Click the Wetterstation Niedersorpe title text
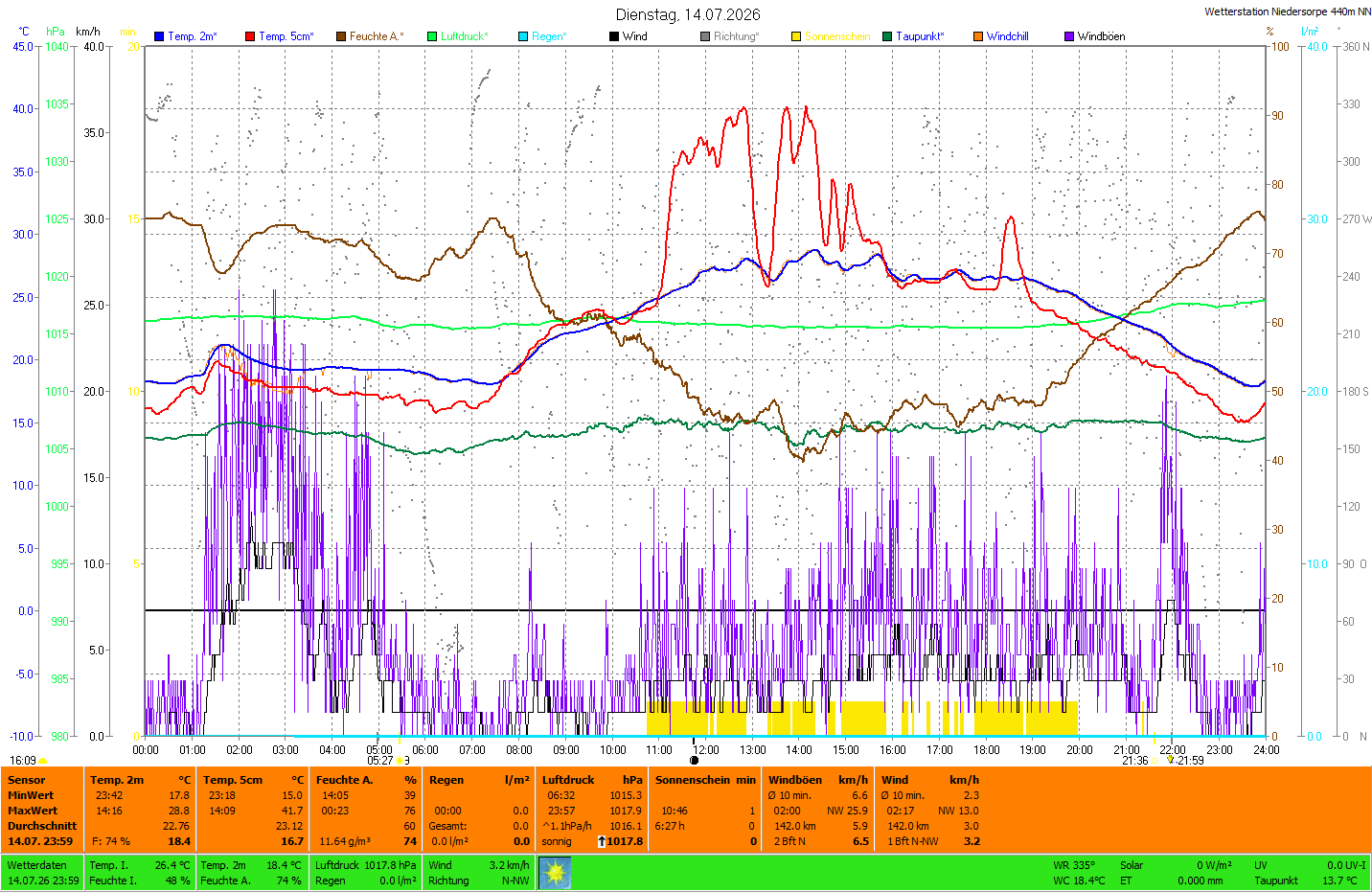Viewport: 1372px width, 892px height. click(1288, 11)
